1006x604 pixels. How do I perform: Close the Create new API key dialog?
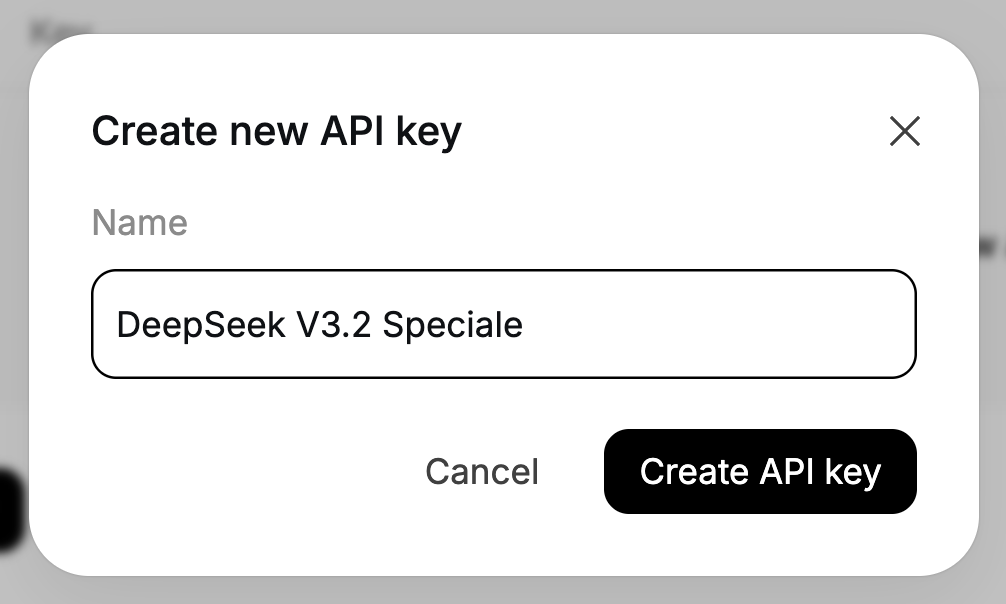[904, 131]
